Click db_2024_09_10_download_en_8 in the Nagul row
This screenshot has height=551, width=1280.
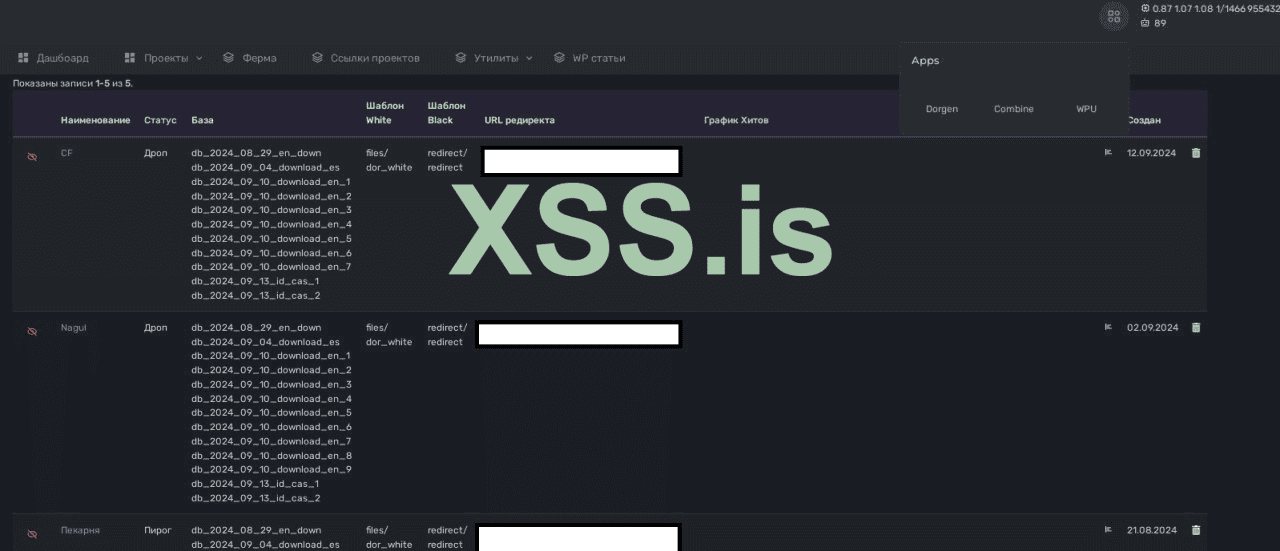tap(271, 455)
